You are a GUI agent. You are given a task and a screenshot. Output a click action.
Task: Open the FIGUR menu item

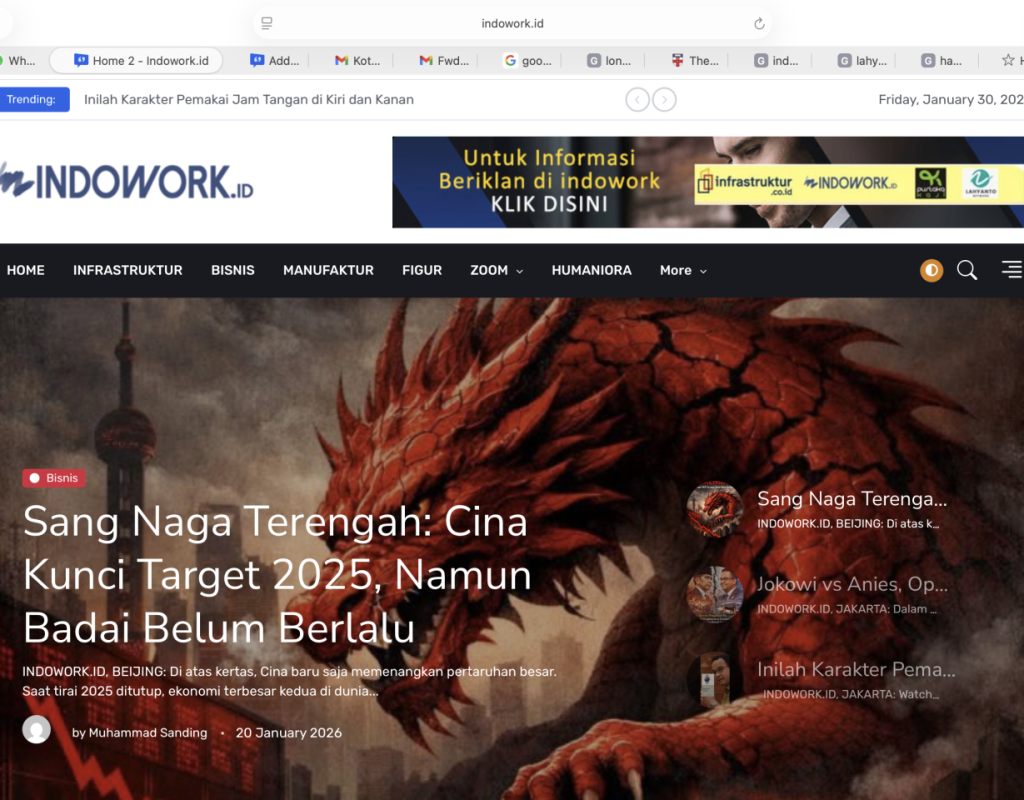tap(422, 270)
